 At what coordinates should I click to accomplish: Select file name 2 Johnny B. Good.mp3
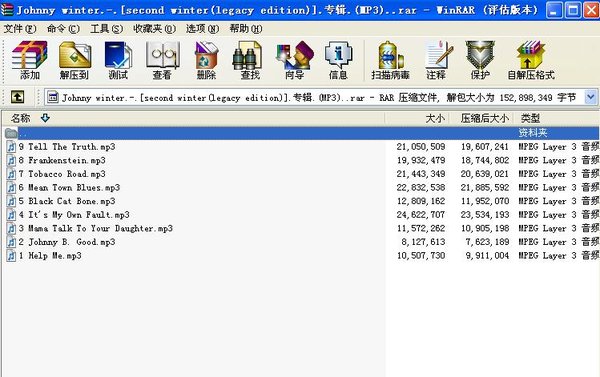tap(67, 242)
